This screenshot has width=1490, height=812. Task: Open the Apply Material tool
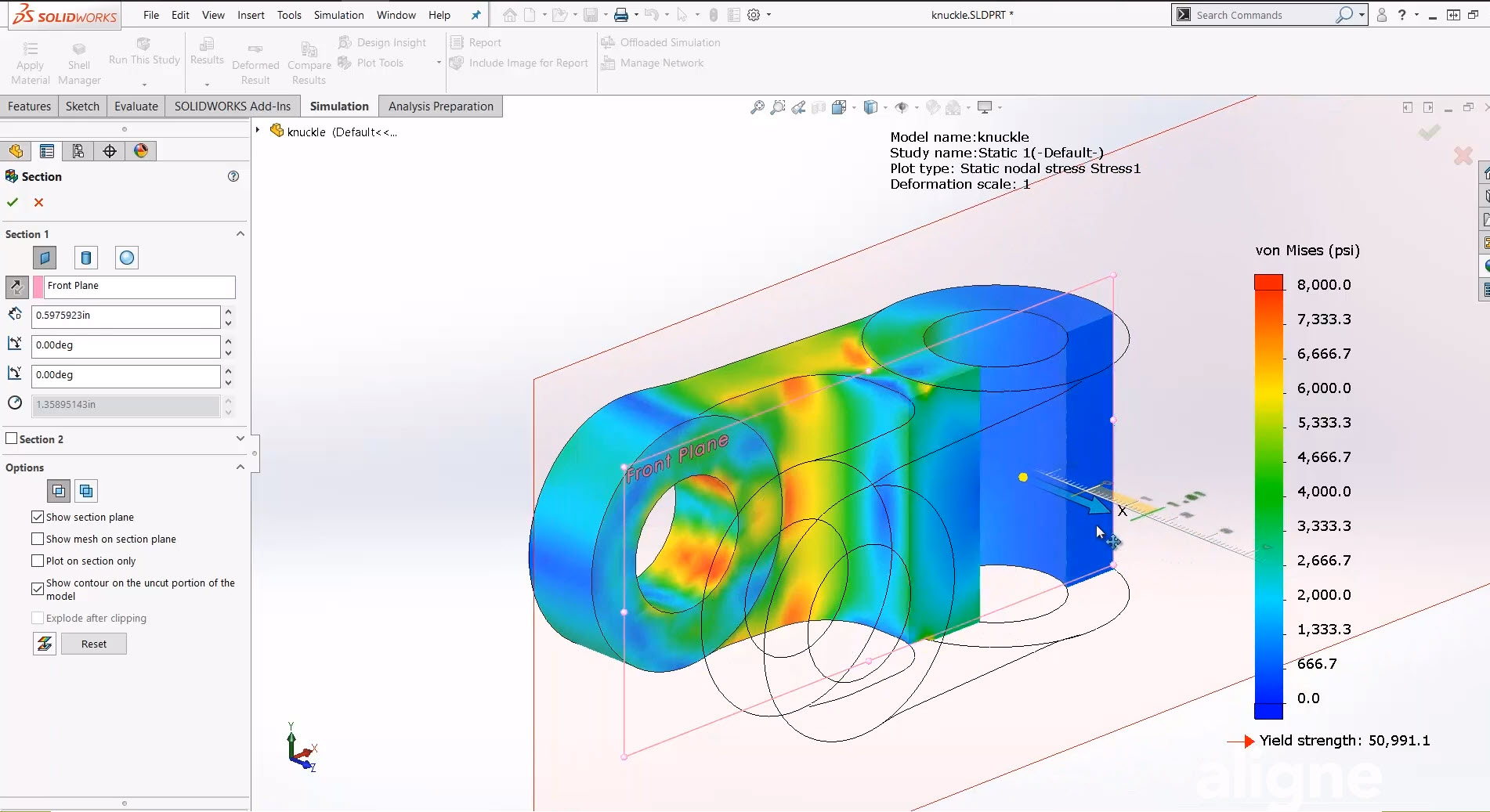point(29,60)
